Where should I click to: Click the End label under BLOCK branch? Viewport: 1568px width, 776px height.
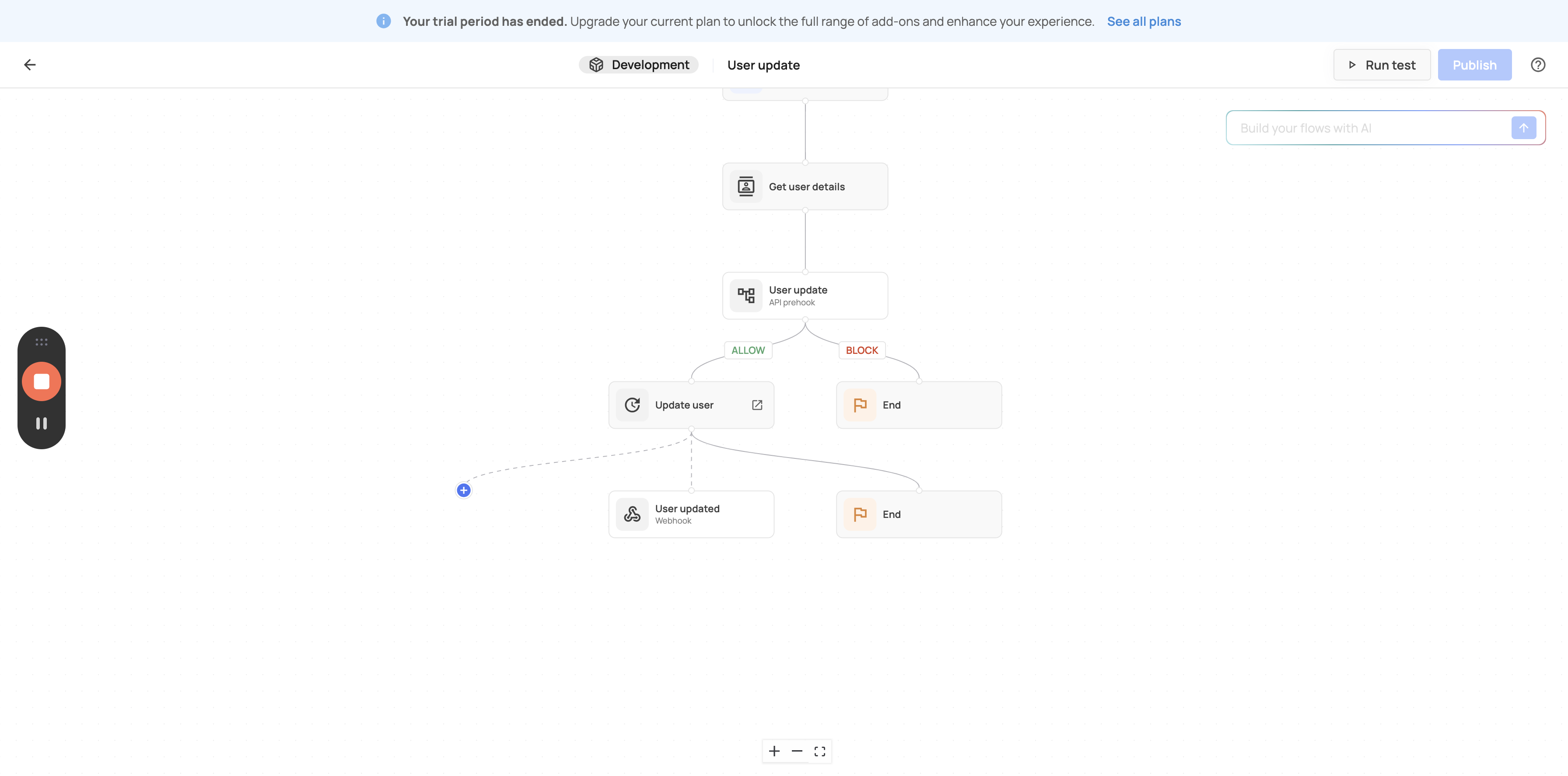click(891, 405)
